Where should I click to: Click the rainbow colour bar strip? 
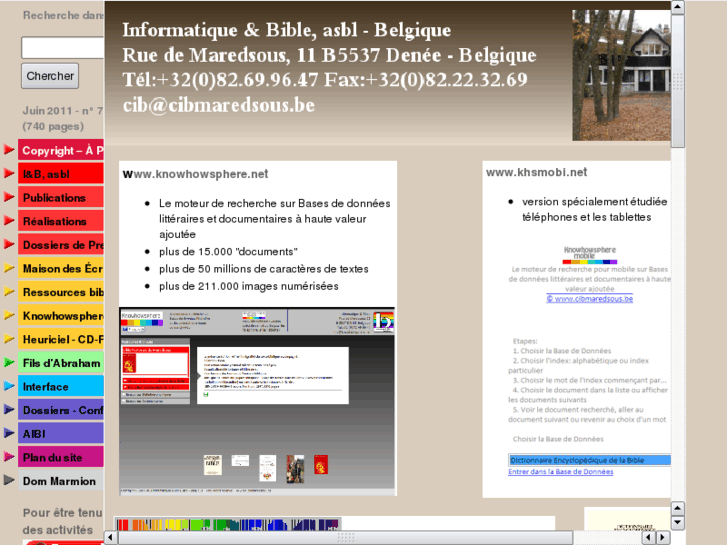pyautogui.click(x=227, y=525)
